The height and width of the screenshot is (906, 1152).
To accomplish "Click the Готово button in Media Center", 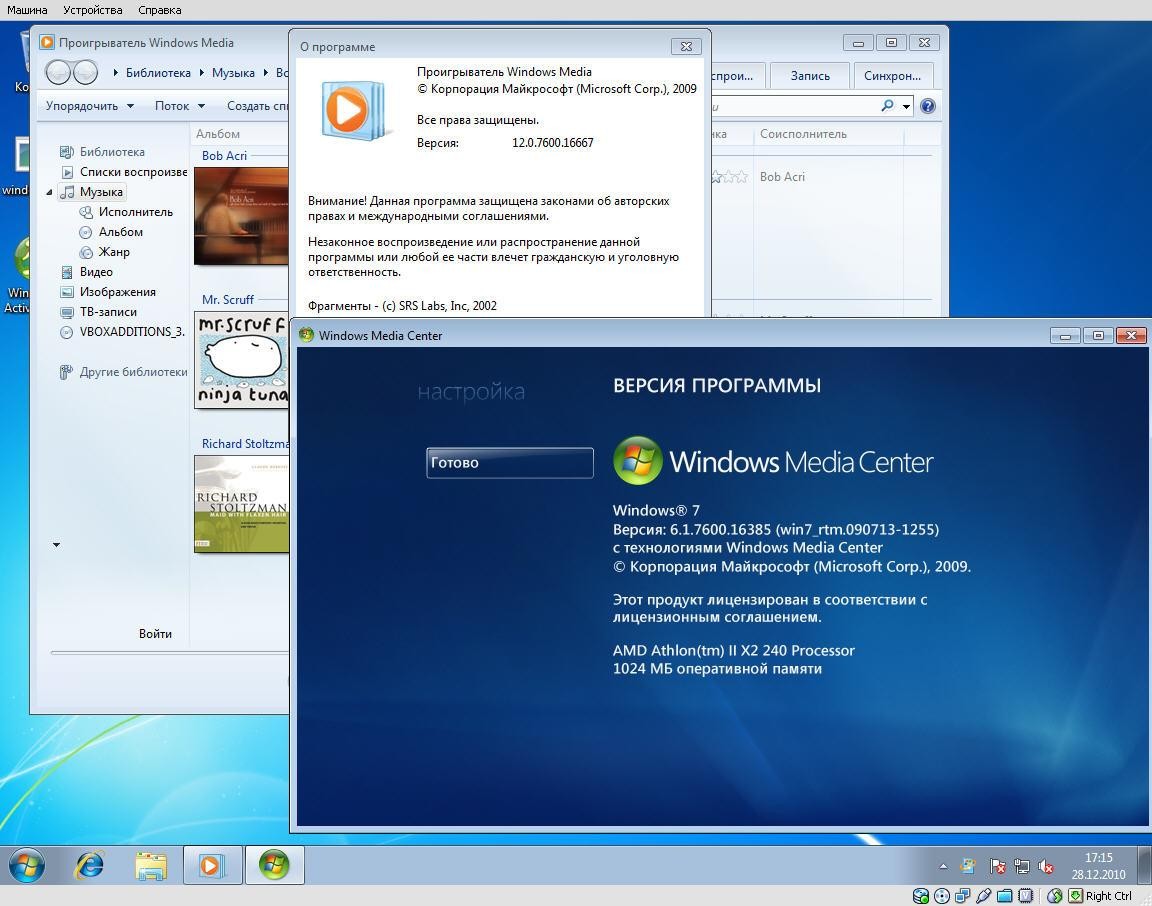I will 510,463.
